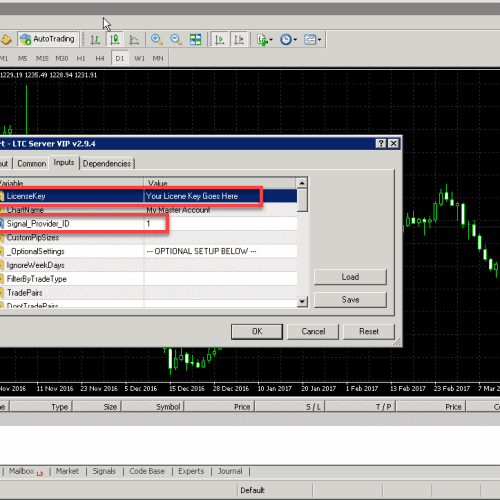The height and width of the screenshot is (500, 500).
Task: Click the Default profile in status bar
Action: coord(252,490)
